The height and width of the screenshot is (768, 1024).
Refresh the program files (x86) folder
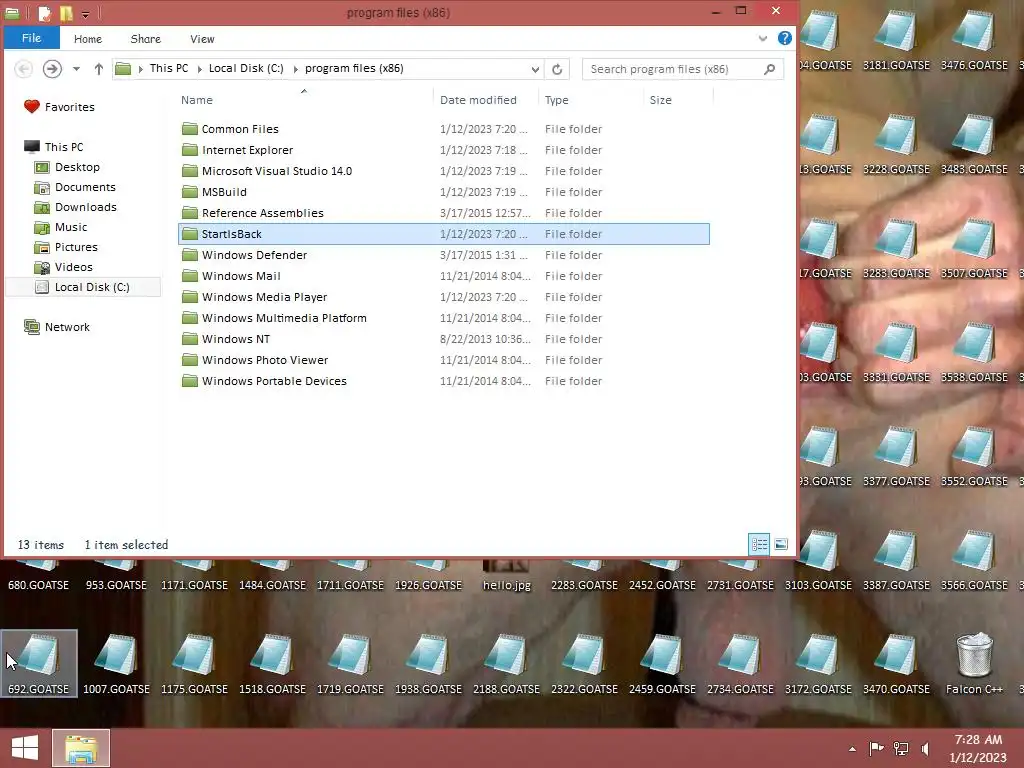click(557, 69)
